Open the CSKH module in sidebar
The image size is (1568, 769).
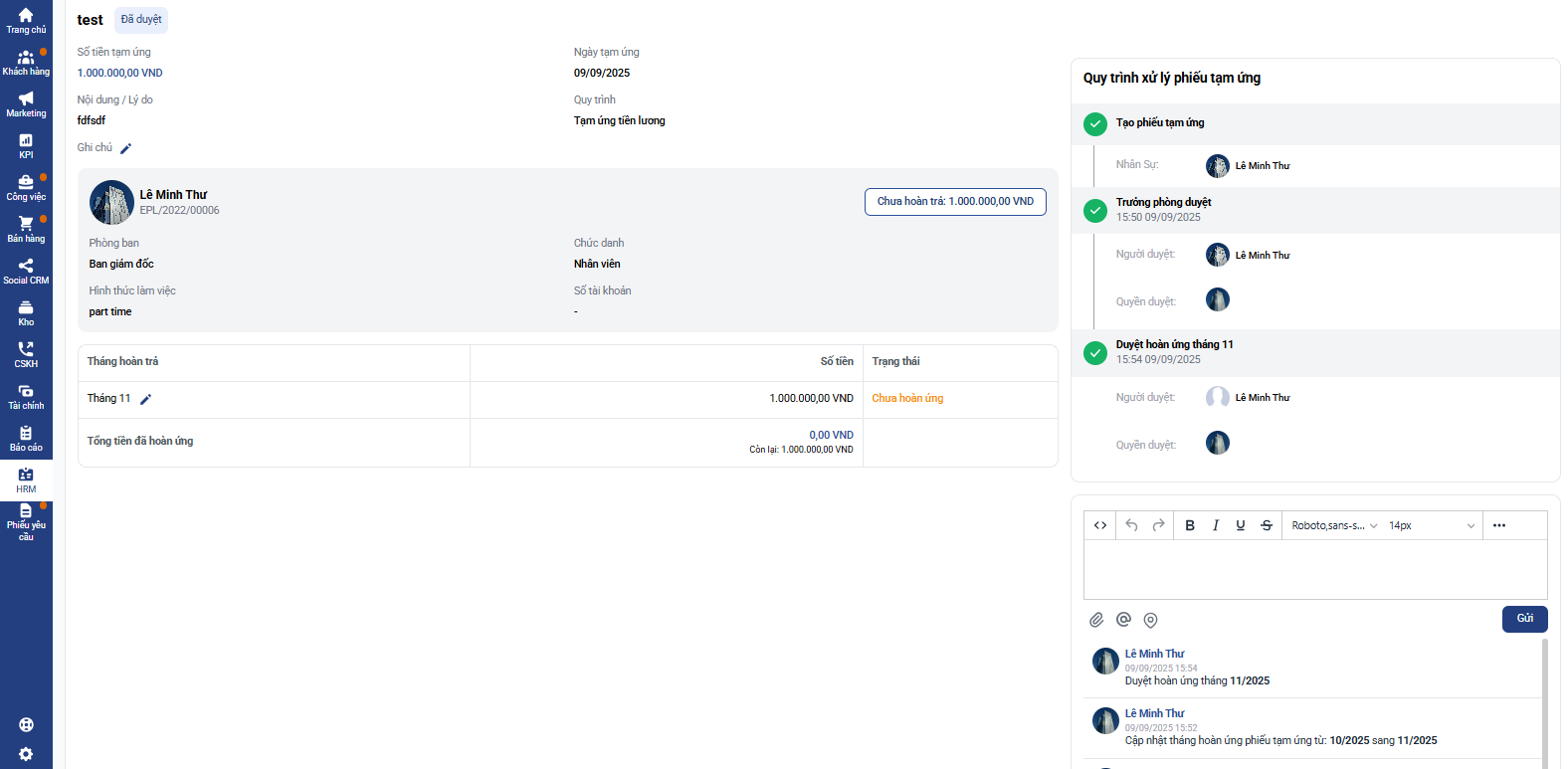click(26, 354)
